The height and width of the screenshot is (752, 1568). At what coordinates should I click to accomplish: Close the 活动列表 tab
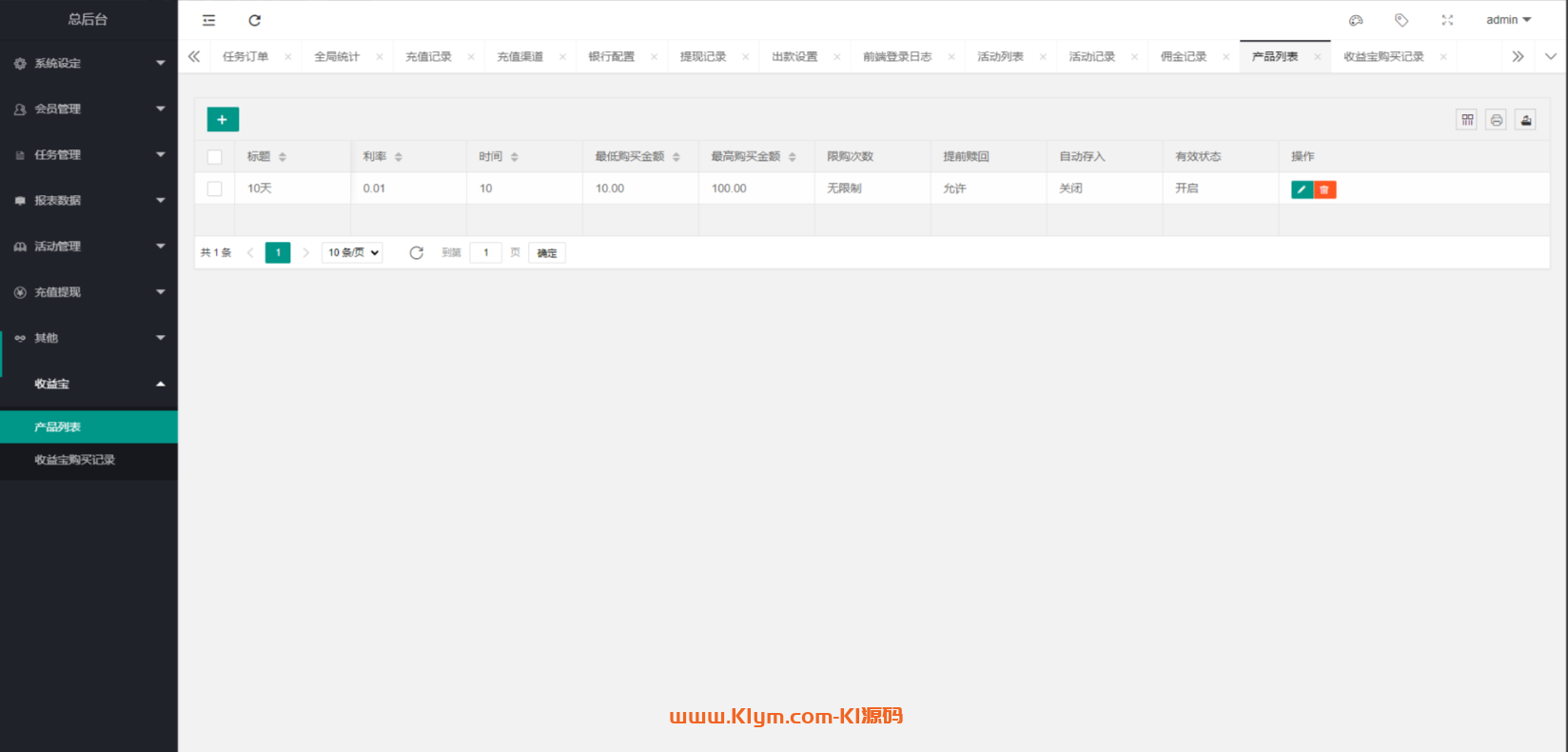(x=1043, y=57)
